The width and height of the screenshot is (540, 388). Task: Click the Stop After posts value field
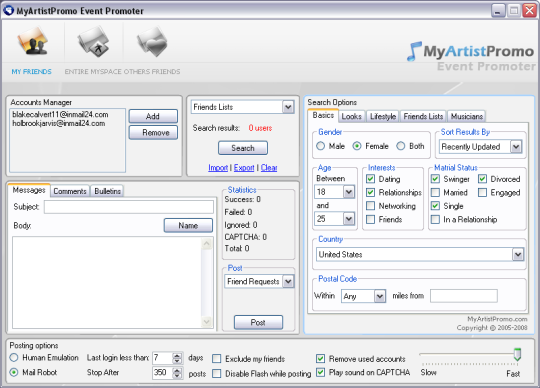tap(163, 373)
